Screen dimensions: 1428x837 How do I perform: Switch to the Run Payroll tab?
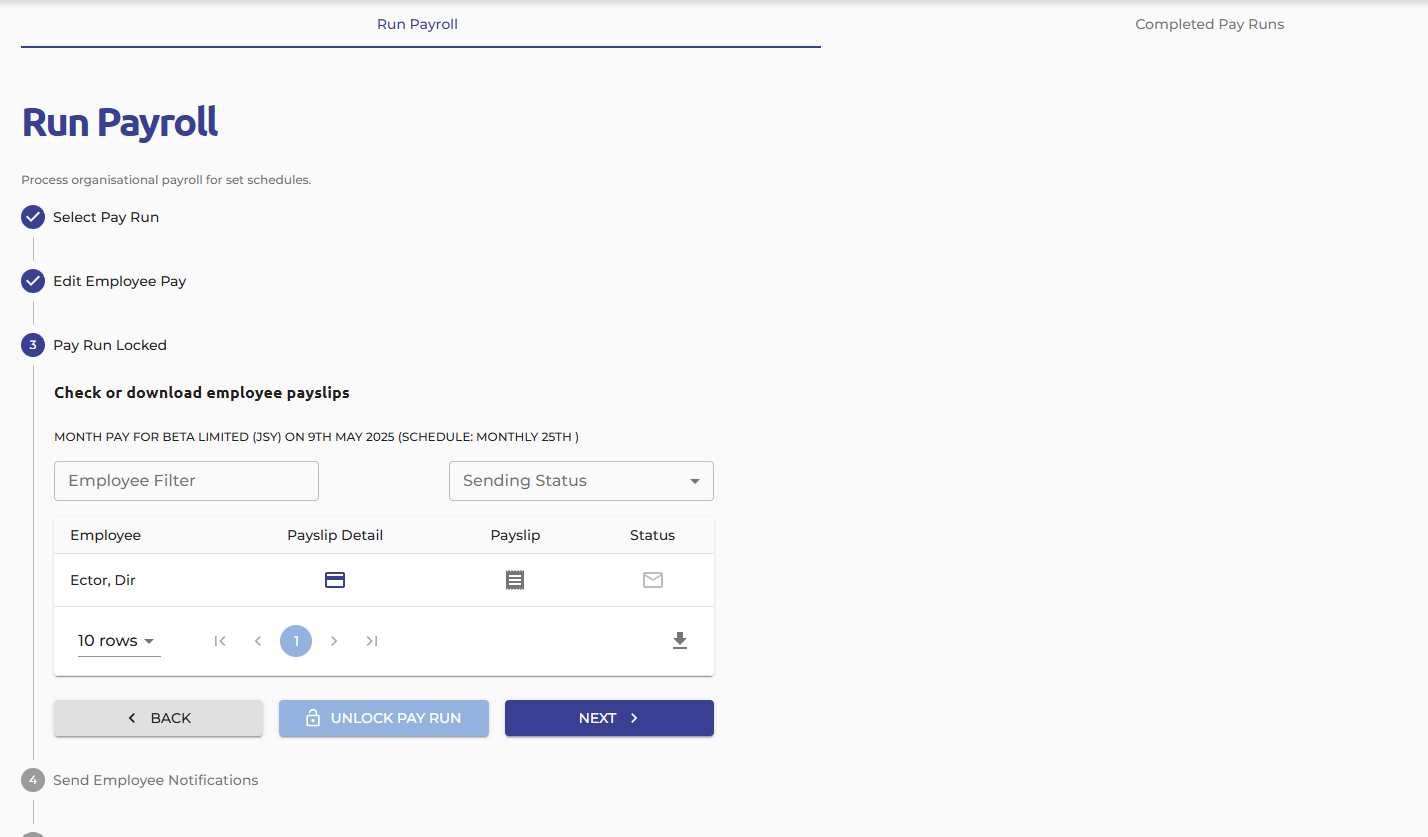(417, 24)
